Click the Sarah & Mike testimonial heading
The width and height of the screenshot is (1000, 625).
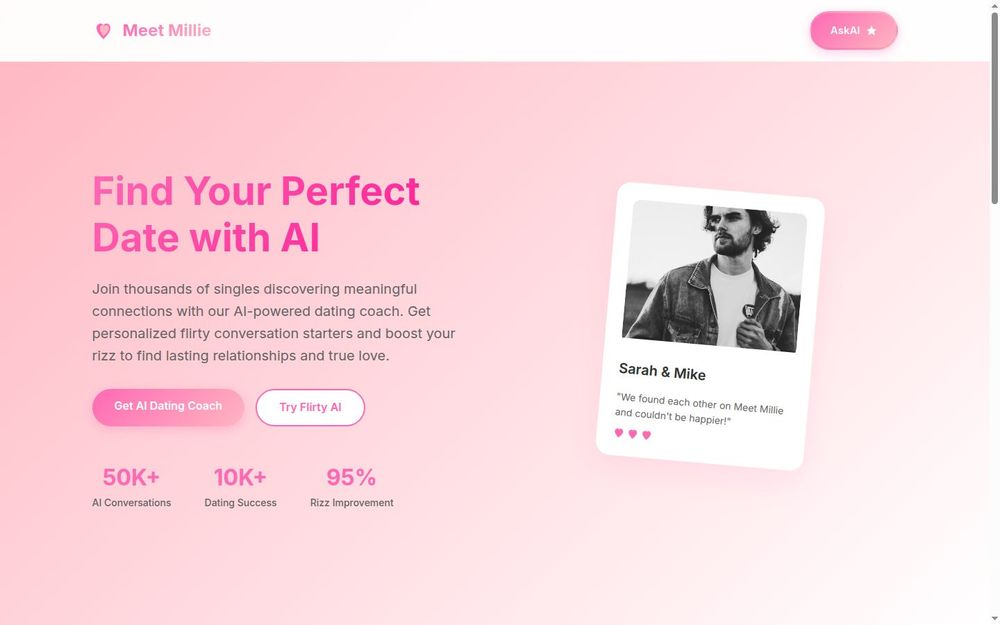coord(661,370)
